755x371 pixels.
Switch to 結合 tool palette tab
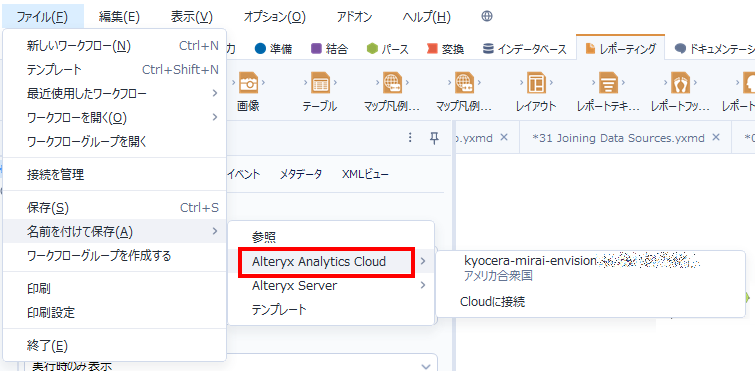(330, 49)
